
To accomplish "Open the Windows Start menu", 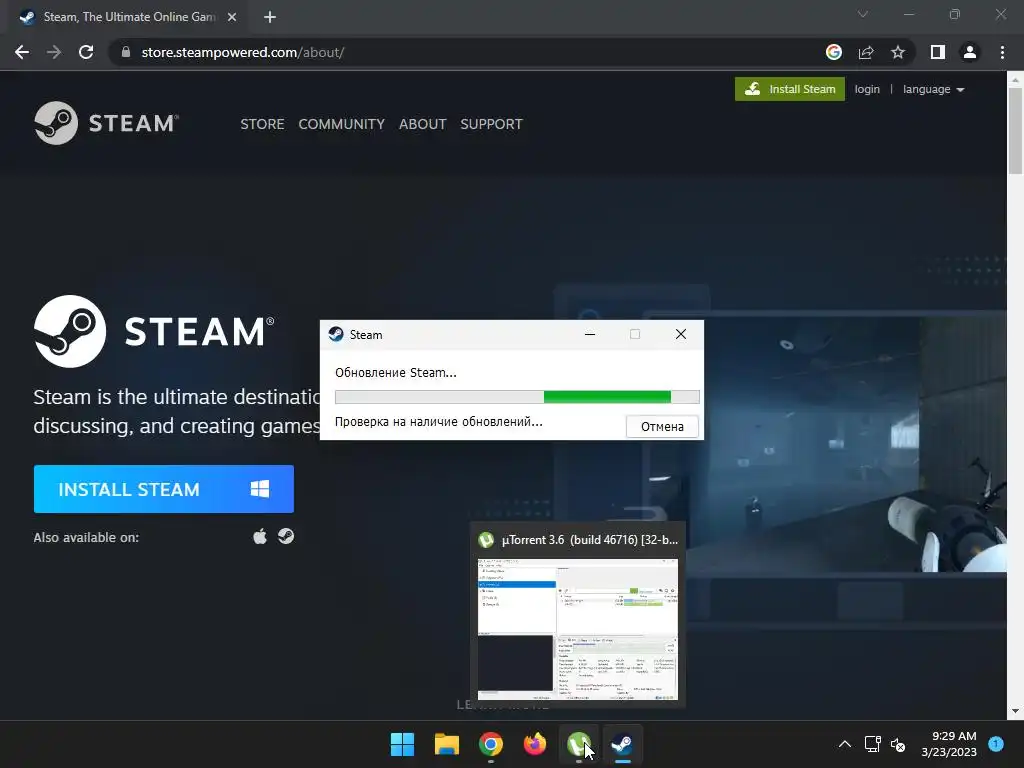I will [x=402, y=744].
